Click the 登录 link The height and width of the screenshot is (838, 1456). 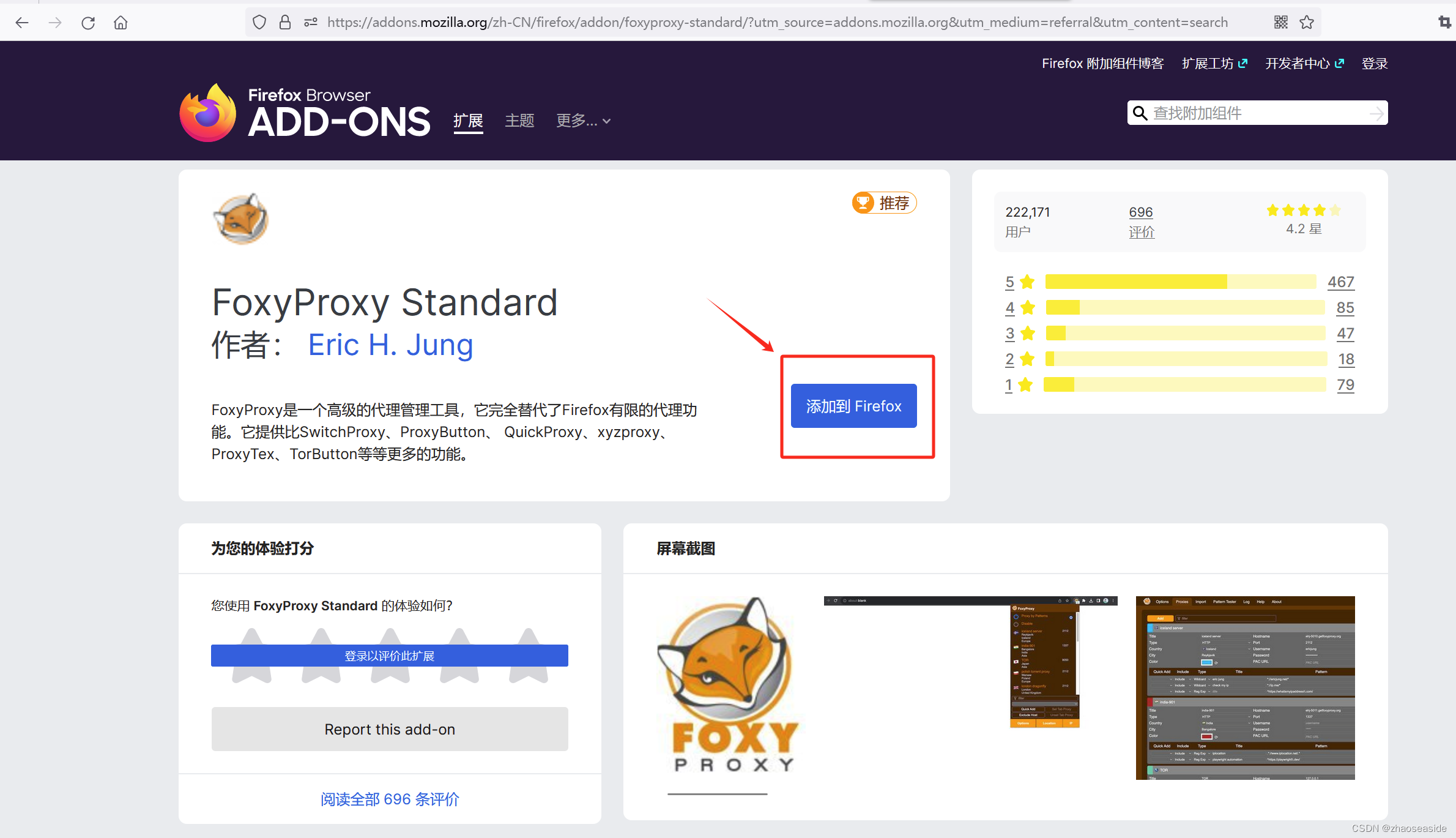pyautogui.click(x=1375, y=64)
